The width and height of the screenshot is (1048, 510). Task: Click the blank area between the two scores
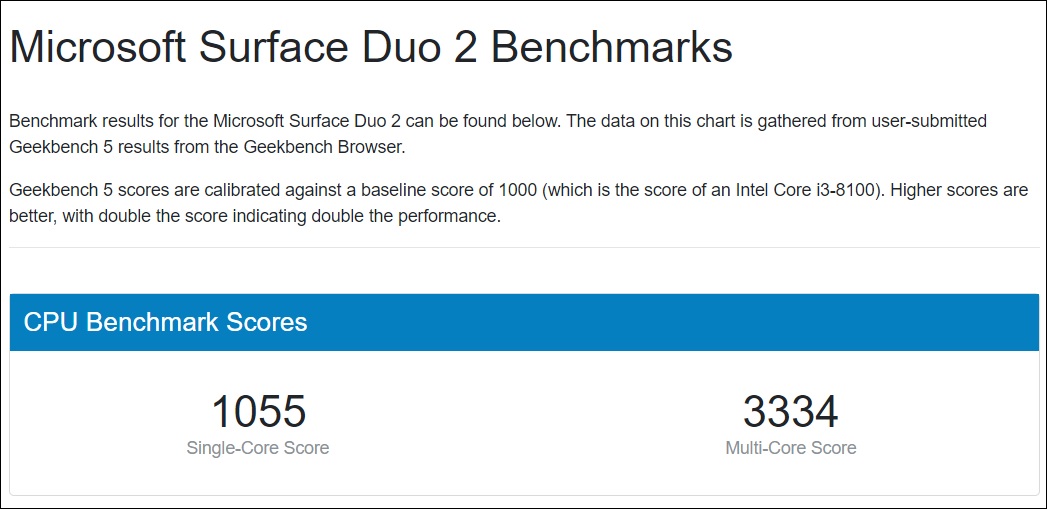pos(525,422)
